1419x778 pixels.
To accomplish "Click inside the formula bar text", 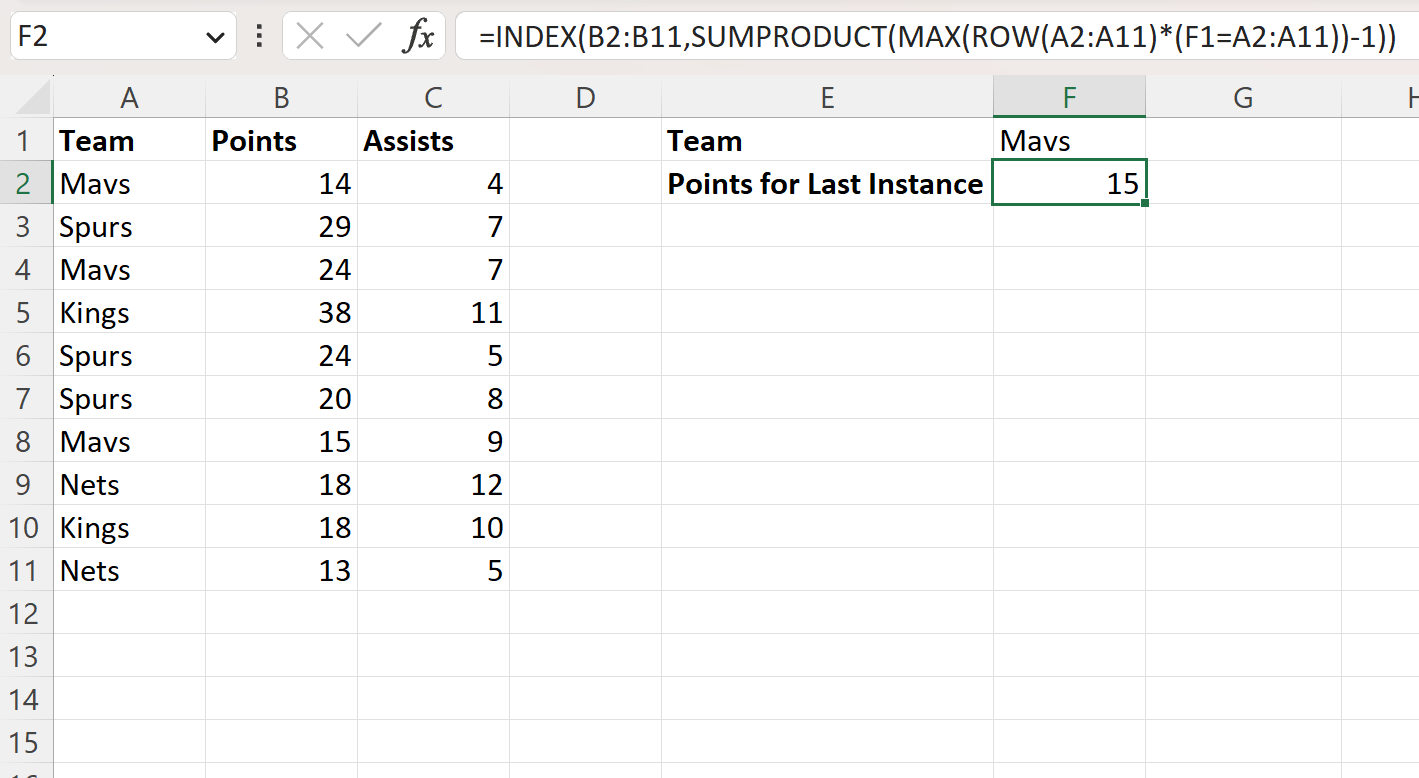I will click(x=936, y=37).
